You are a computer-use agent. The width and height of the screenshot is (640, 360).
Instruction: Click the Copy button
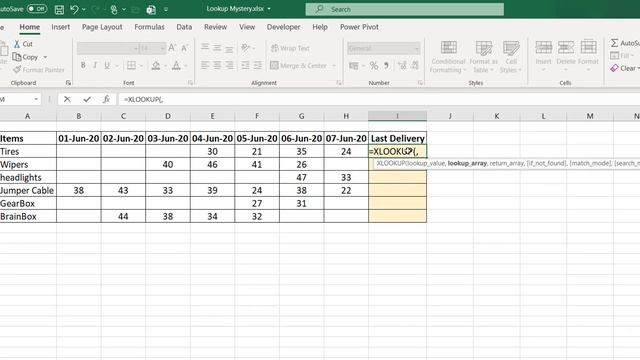[25, 57]
